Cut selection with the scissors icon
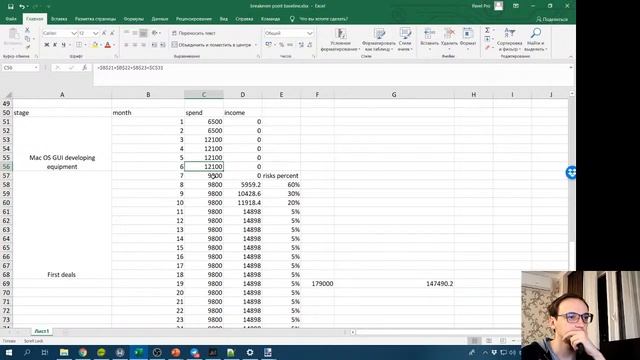This screenshot has height=360, width=640. click(27, 30)
